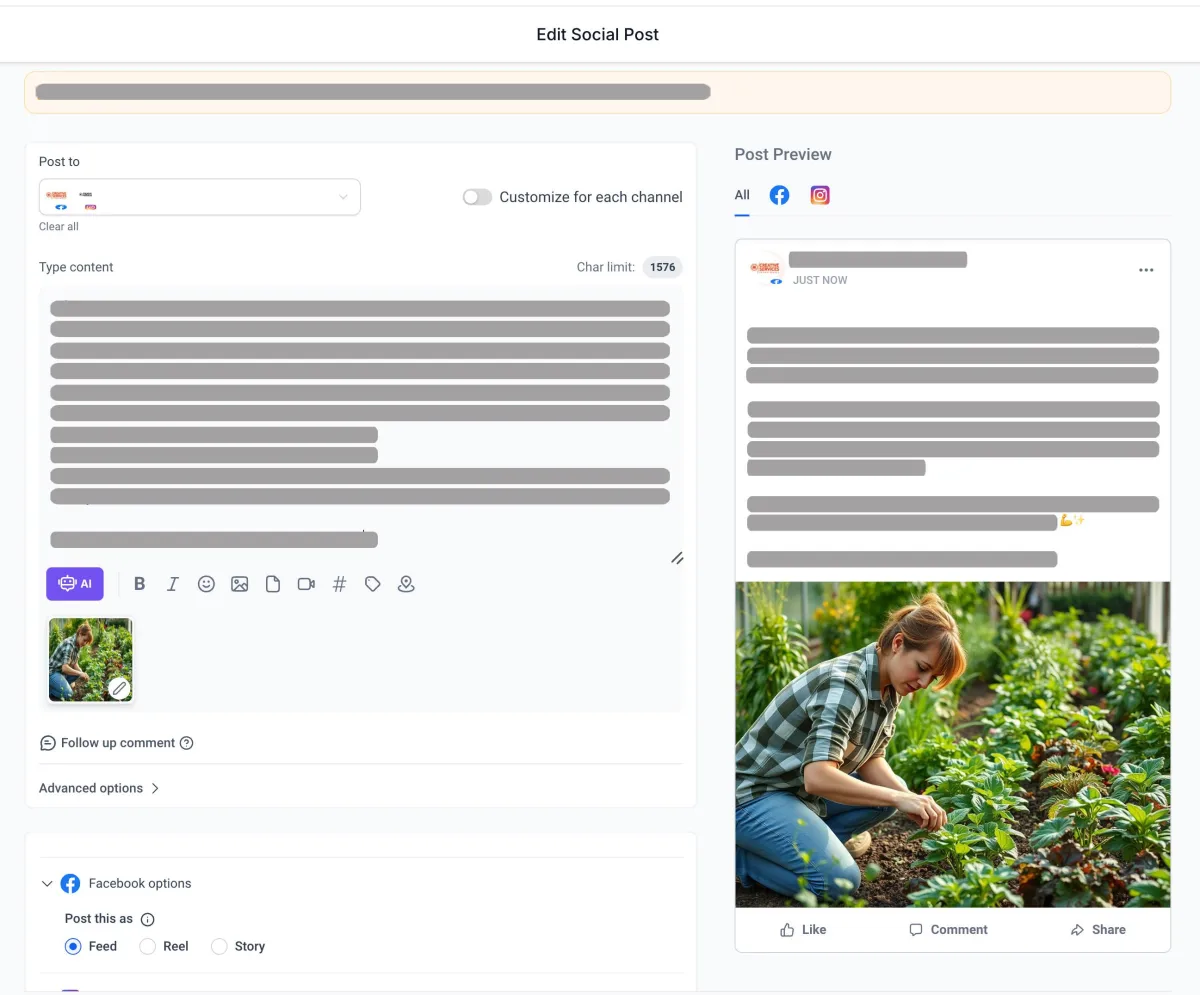Open the preview post three-dot menu

1146,270
